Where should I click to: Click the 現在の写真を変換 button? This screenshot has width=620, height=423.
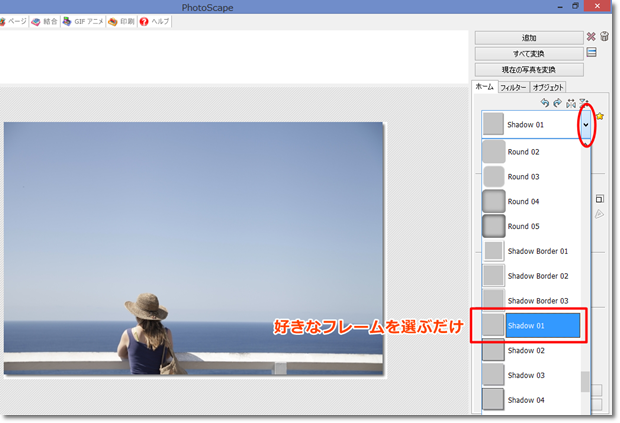(529, 70)
